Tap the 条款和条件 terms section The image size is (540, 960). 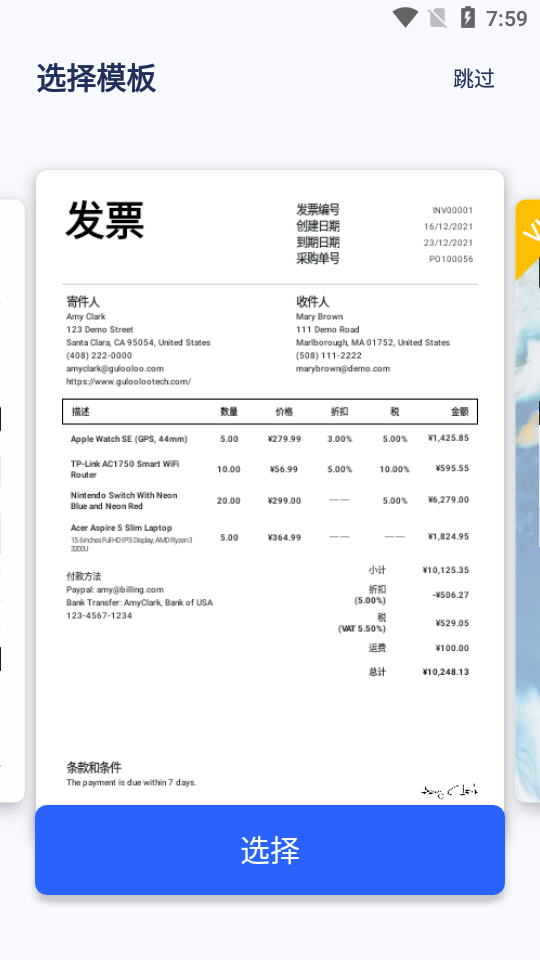click(x=131, y=774)
